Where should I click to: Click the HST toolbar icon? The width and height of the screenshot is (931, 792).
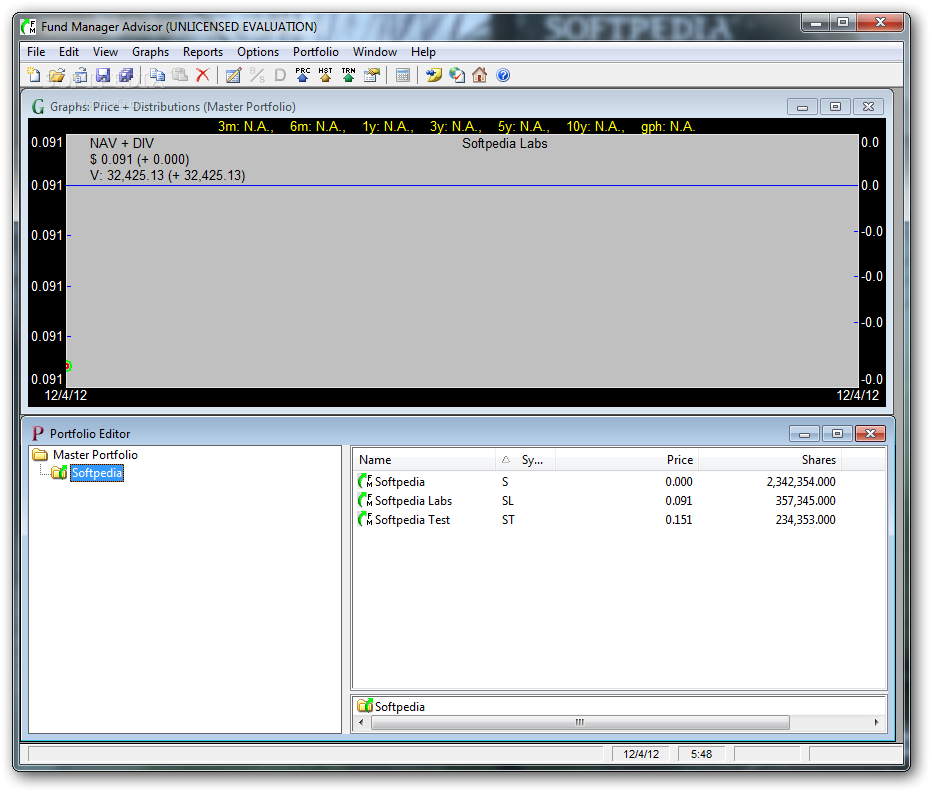click(x=325, y=75)
